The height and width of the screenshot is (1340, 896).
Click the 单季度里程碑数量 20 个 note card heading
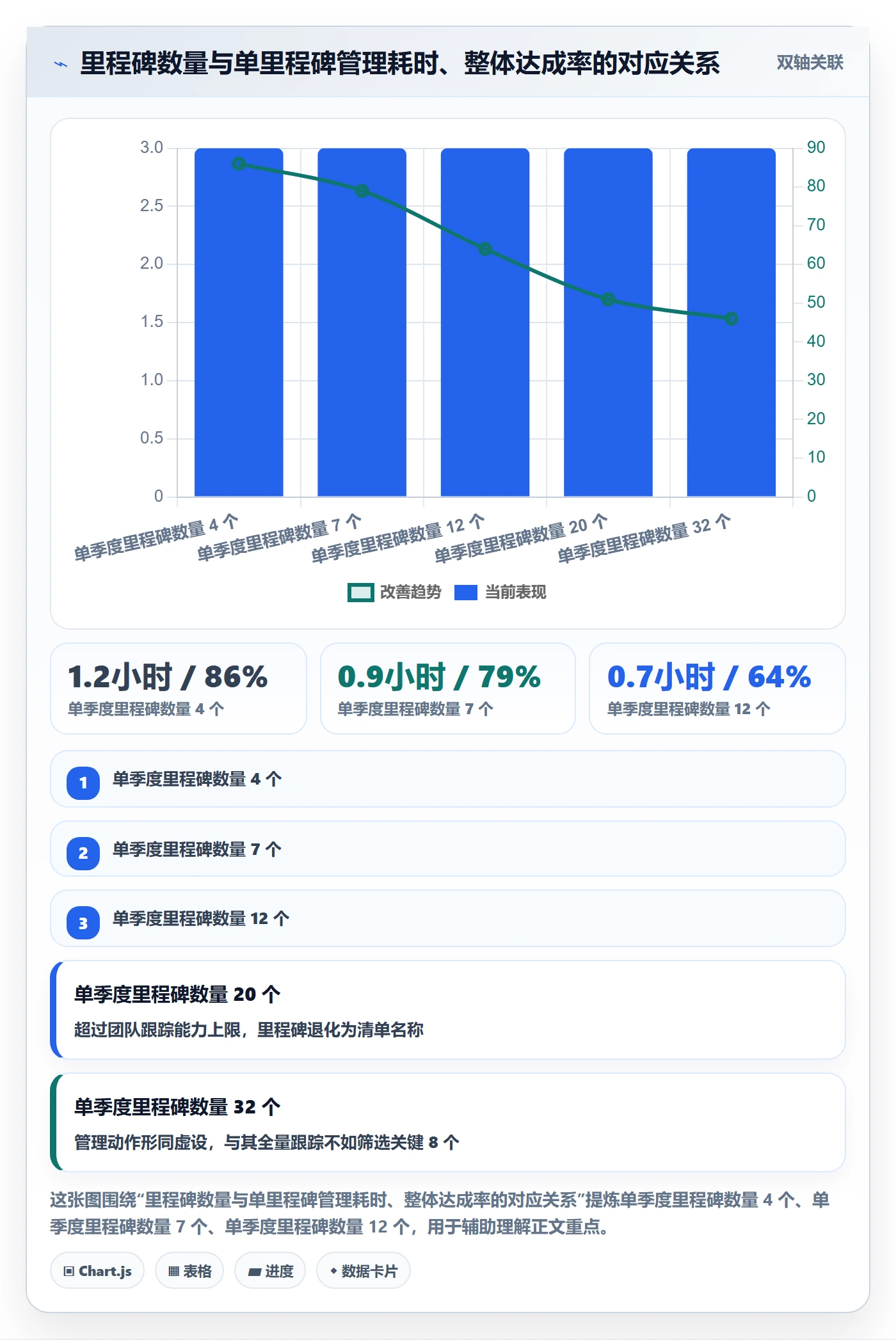click(177, 994)
